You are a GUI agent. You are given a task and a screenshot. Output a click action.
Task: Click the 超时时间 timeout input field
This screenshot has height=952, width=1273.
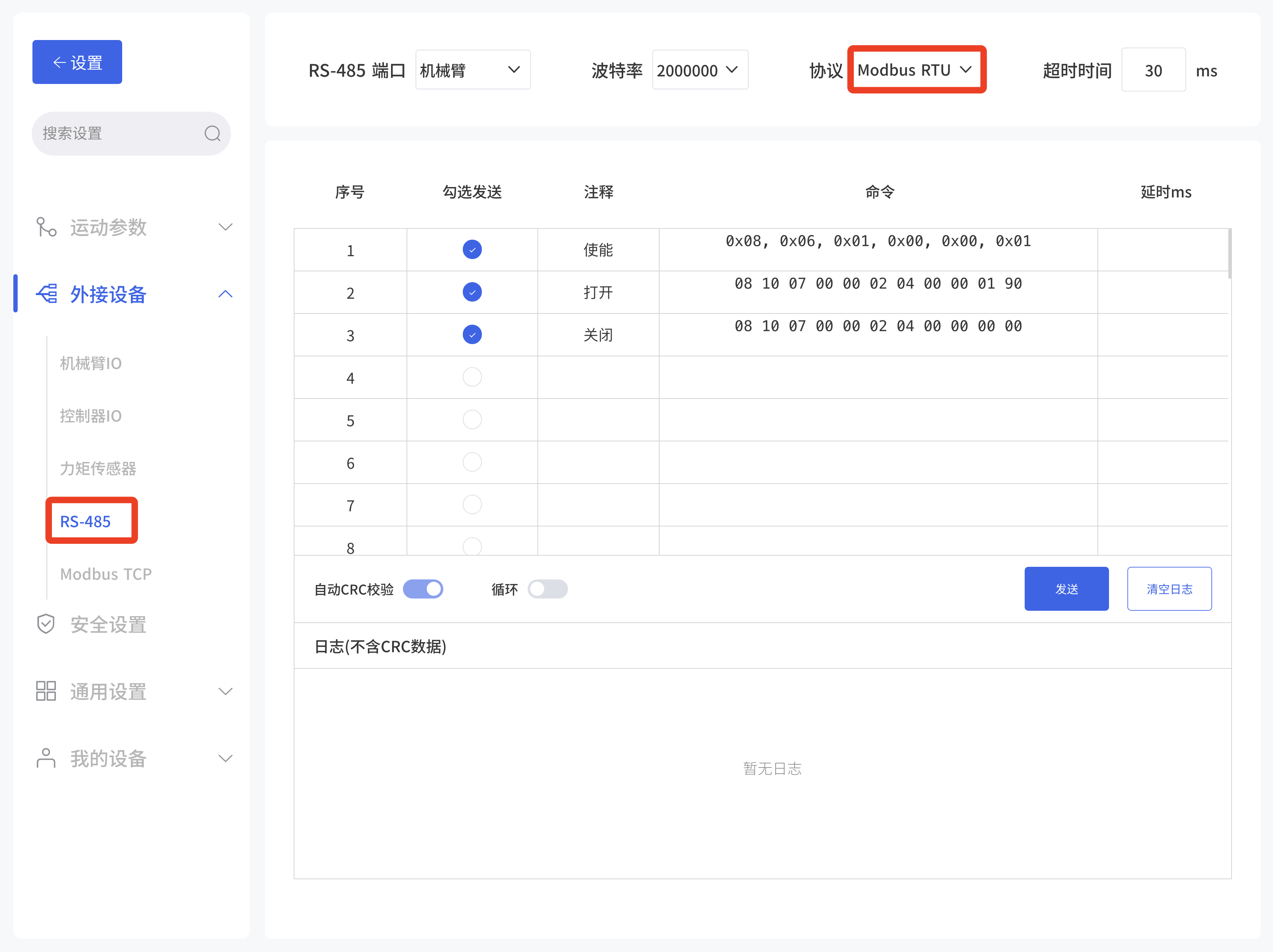point(1153,70)
